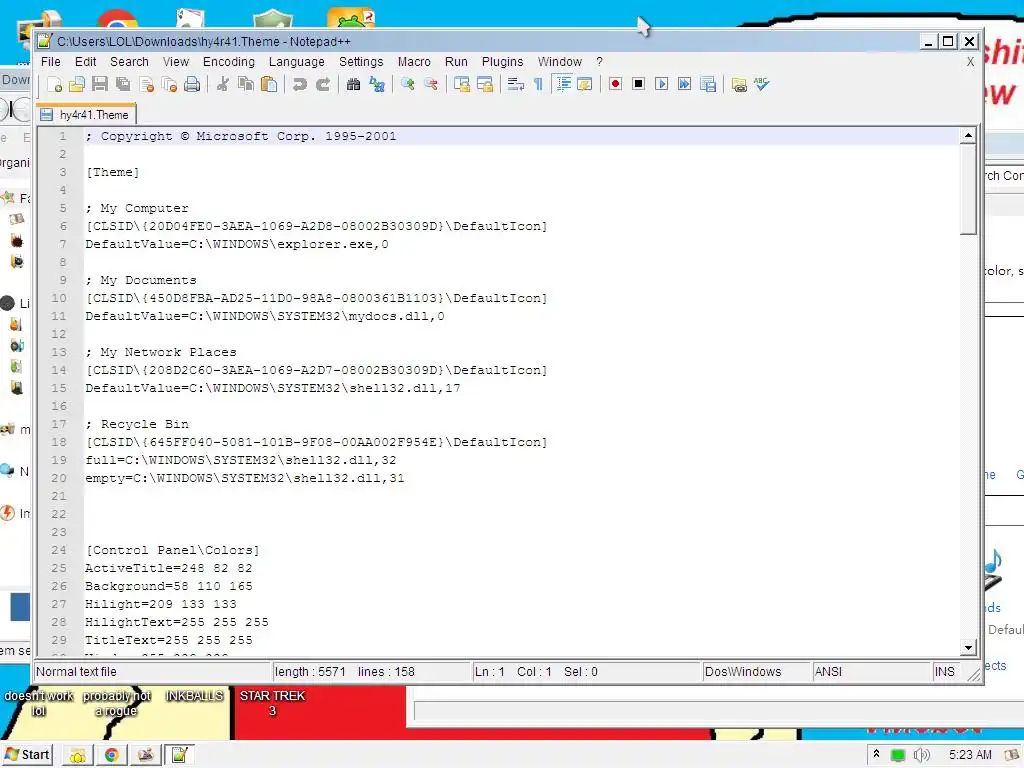Click the Undo arrow icon
The height and width of the screenshot is (768, 1024).
tap(299, 84)
